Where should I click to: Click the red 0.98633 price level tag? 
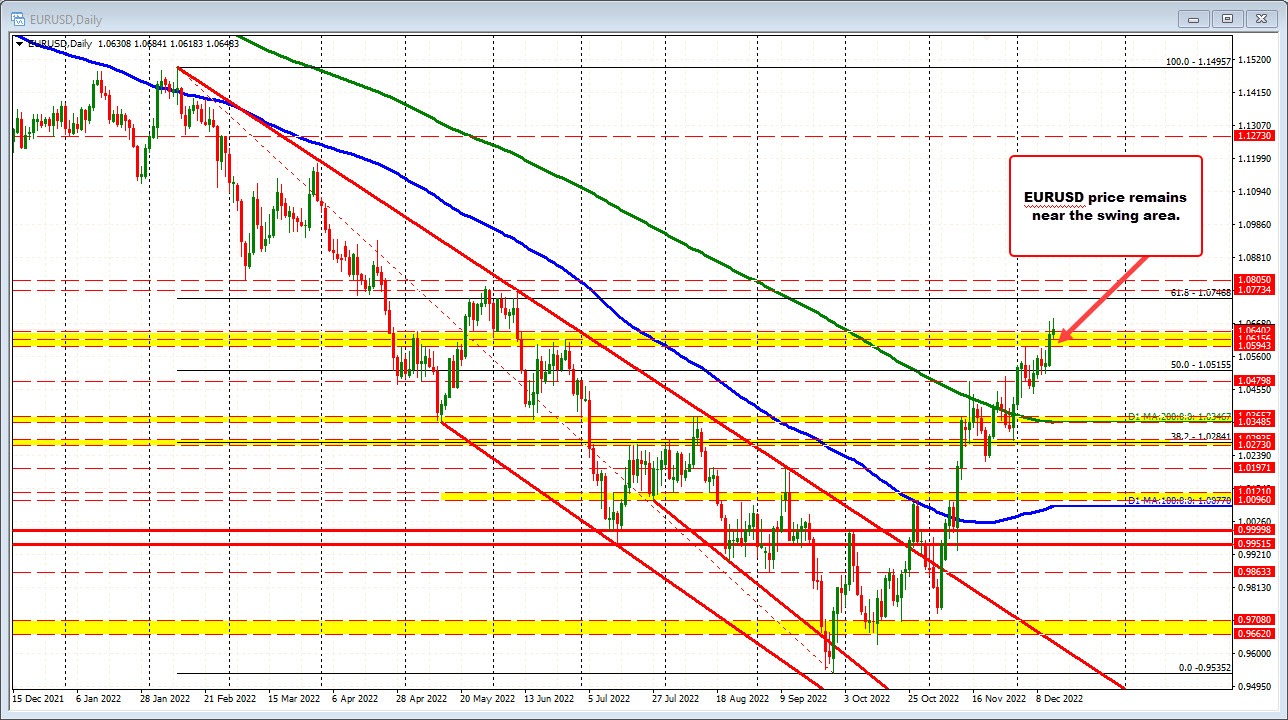tap(1254, 571)
